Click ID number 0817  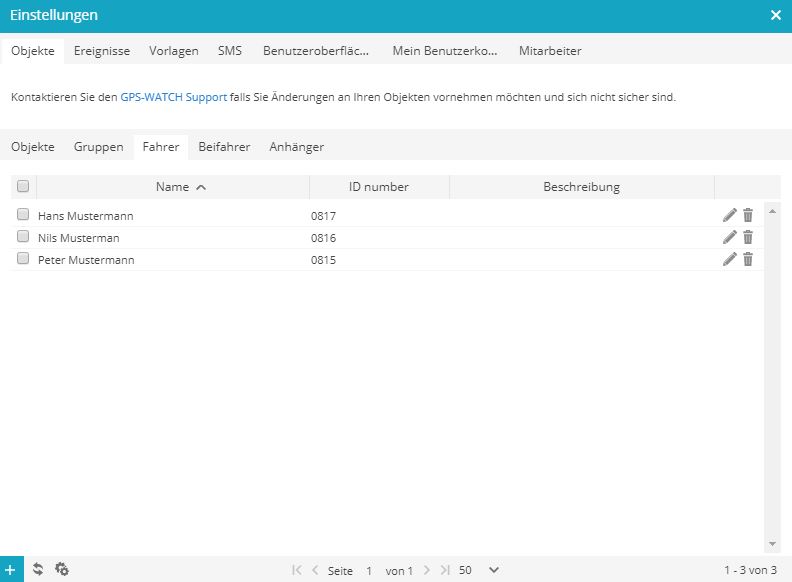click(x=323, y=216)
